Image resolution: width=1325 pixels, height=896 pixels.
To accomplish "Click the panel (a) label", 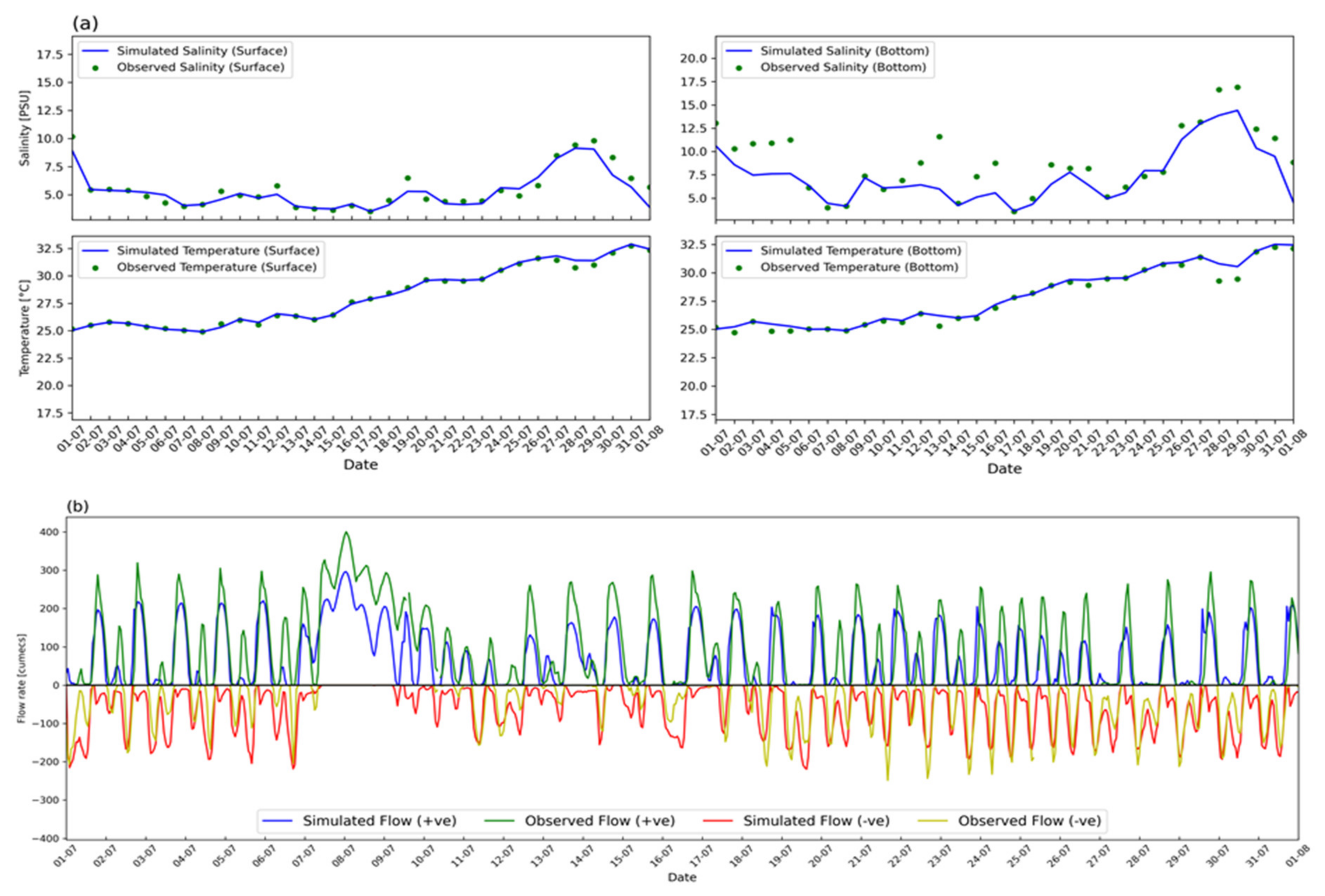I will pos(85,24).
